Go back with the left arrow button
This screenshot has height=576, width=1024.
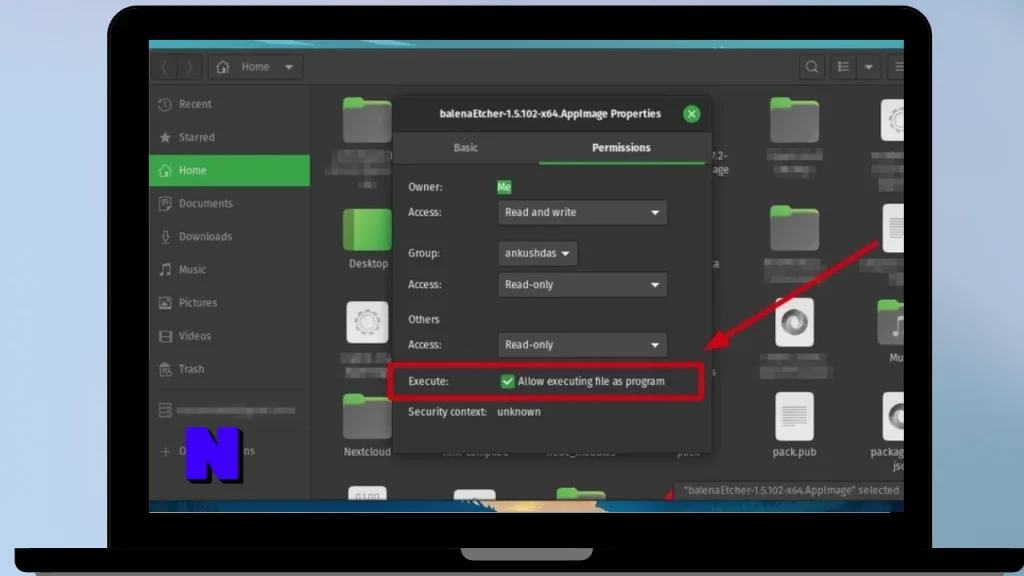[x=165, y=67]
